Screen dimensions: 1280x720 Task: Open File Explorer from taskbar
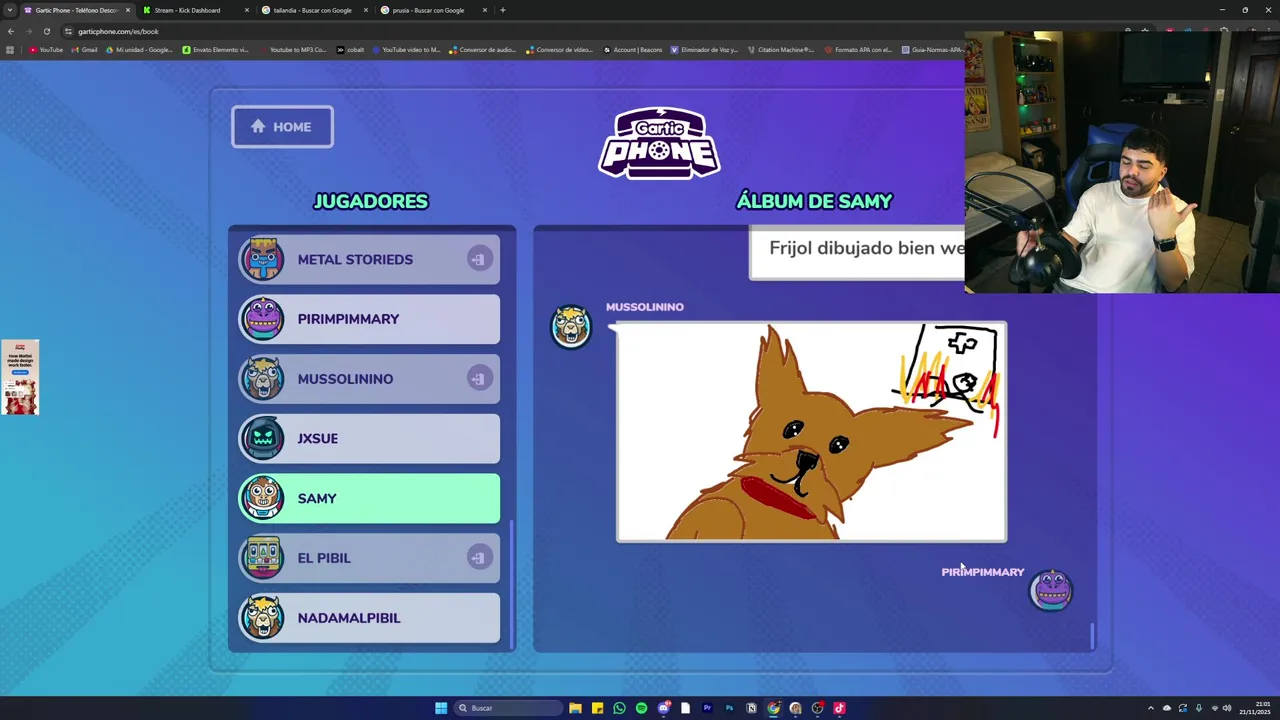click(575, 708)
